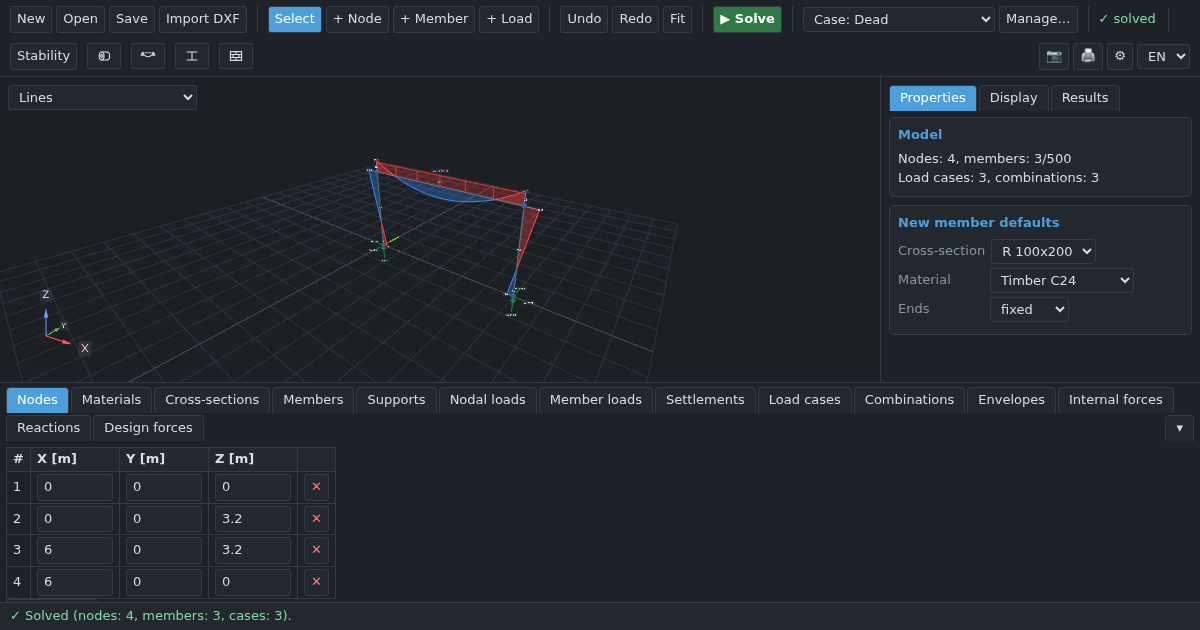This screenshot has height=630, width=1200.
Task: Delete node 2 with its red X
Action: pyautogui.click(x=316, y=518)
